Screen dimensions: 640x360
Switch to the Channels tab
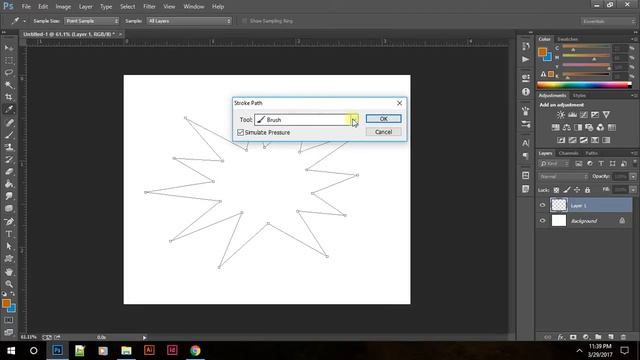(x=569, y=153)
